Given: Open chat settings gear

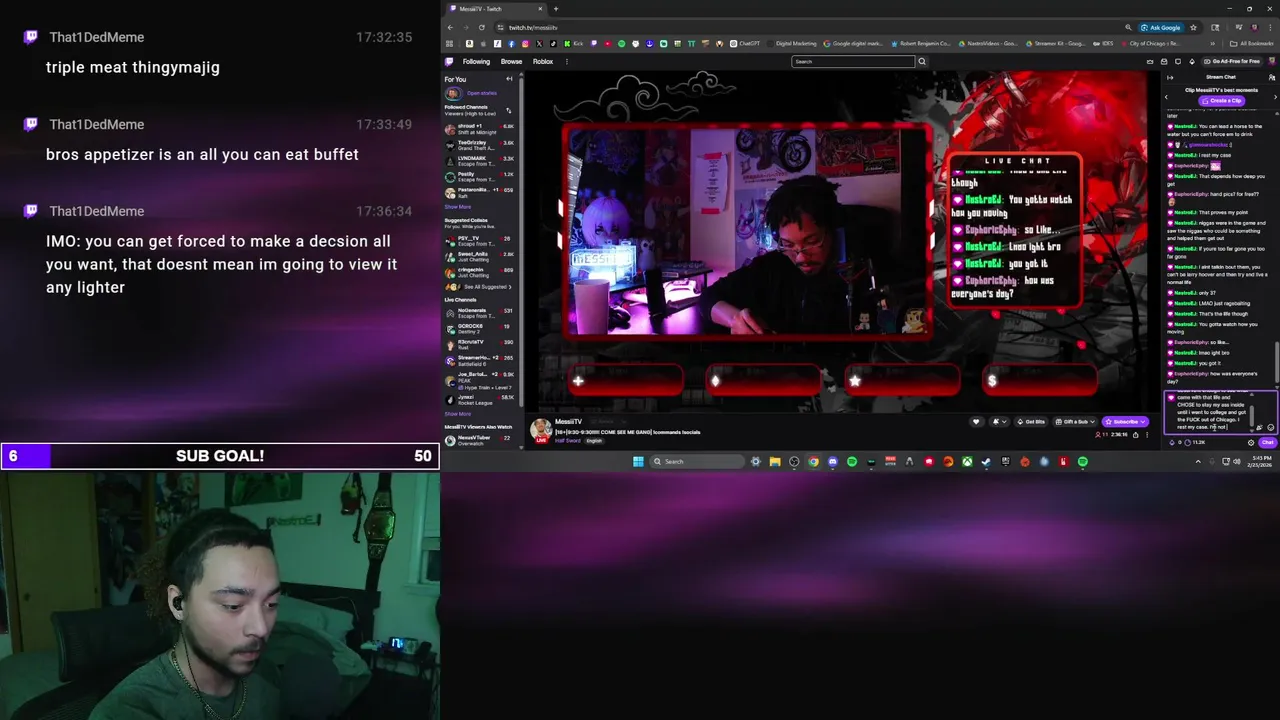Looking at the screenshot, I should tap(1251, 442).
